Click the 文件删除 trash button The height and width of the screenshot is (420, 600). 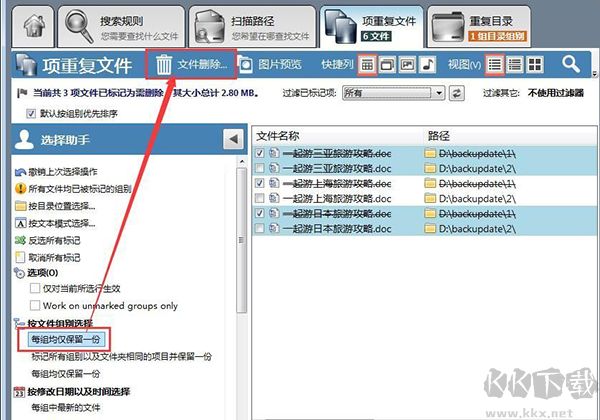(x=191, y=65)
